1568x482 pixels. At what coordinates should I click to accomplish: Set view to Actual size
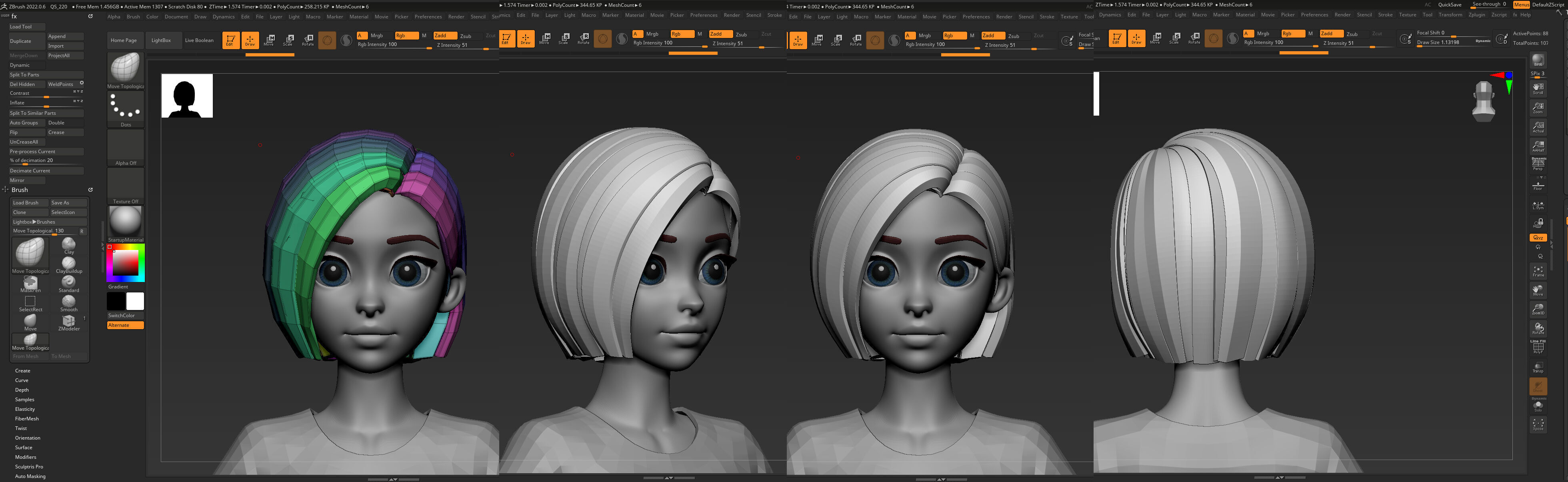[x=1538, y=126]
